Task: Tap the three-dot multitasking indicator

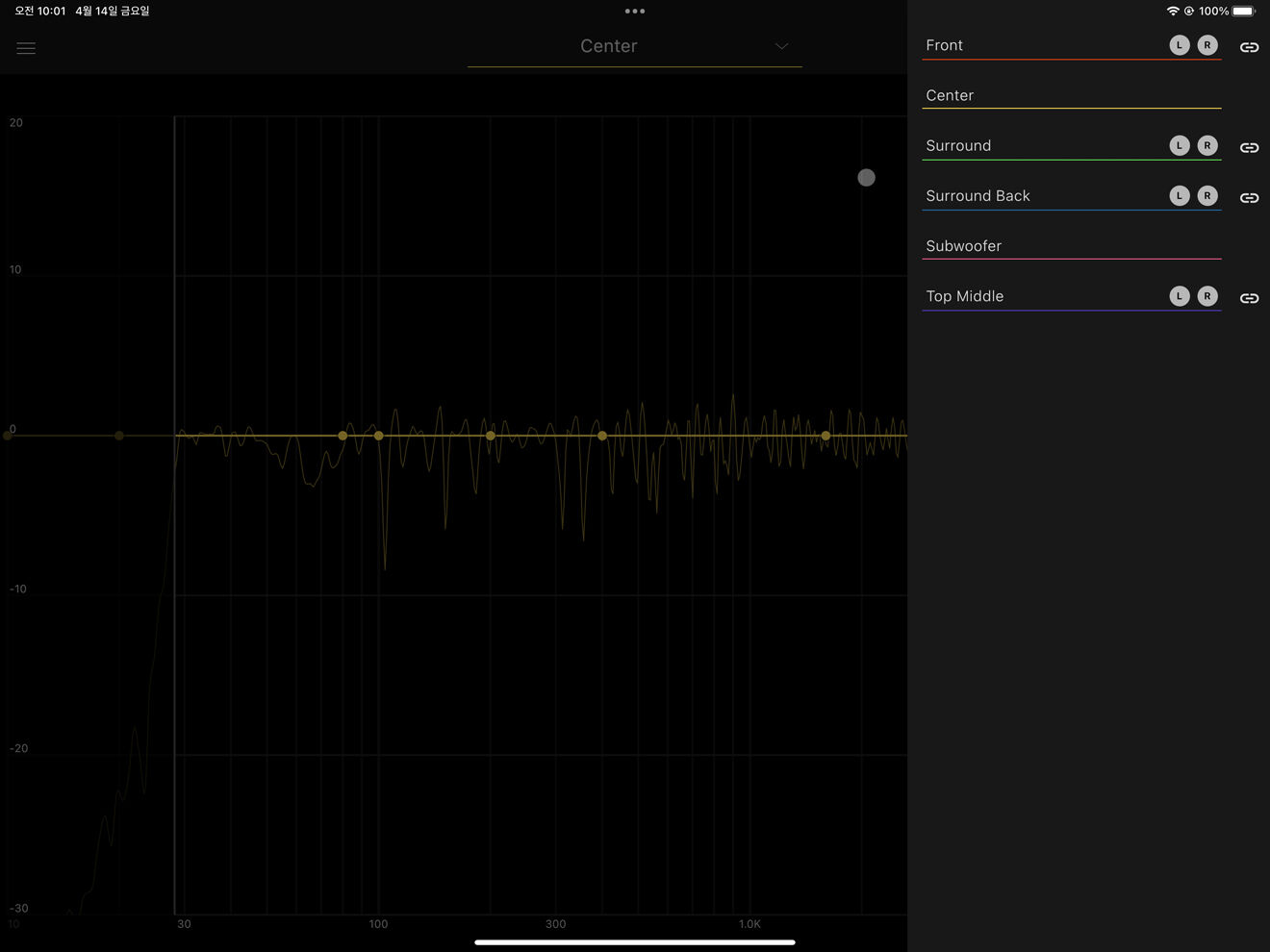Action: pyautogui.click(x=635, y=12)
